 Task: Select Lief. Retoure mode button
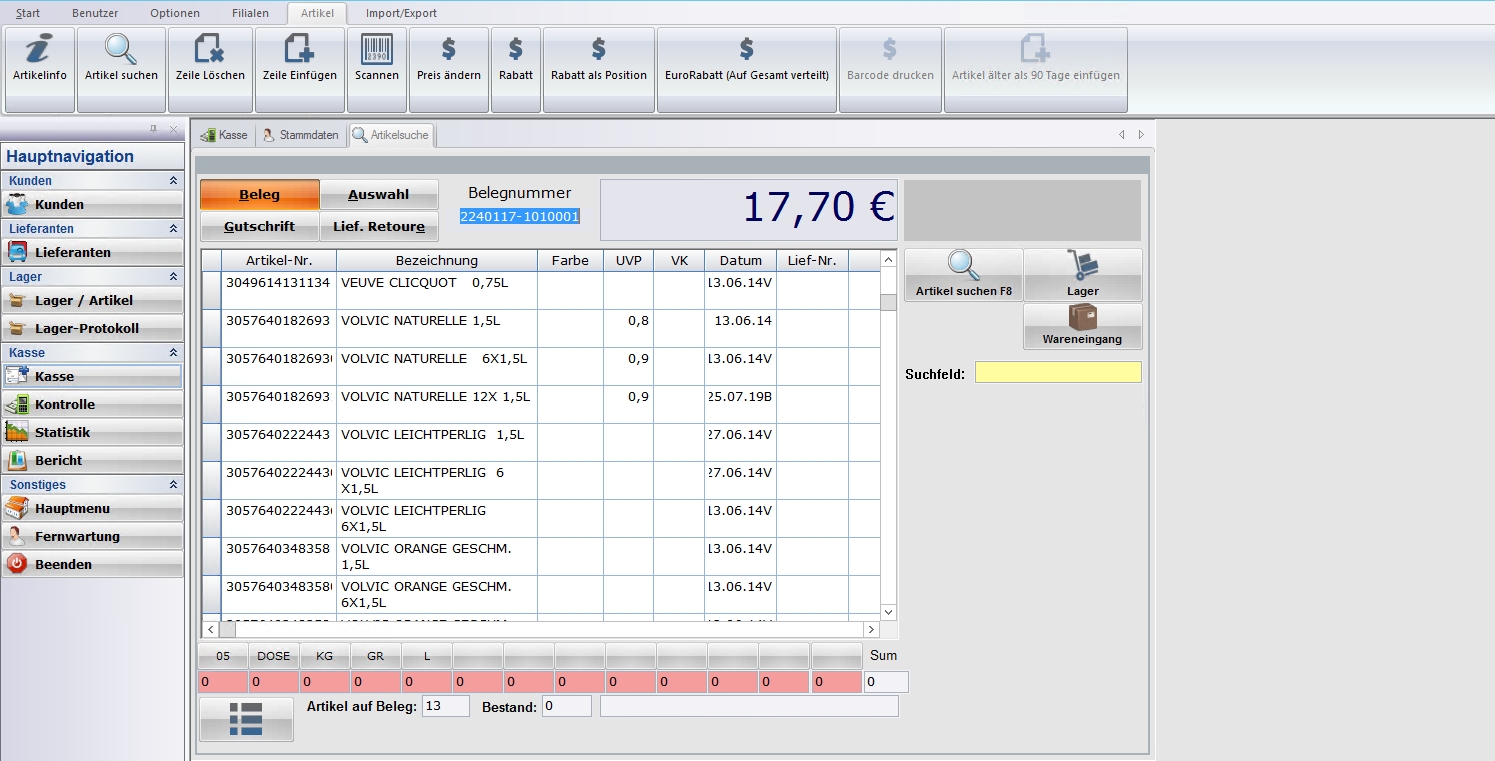[x=378, y=227]
